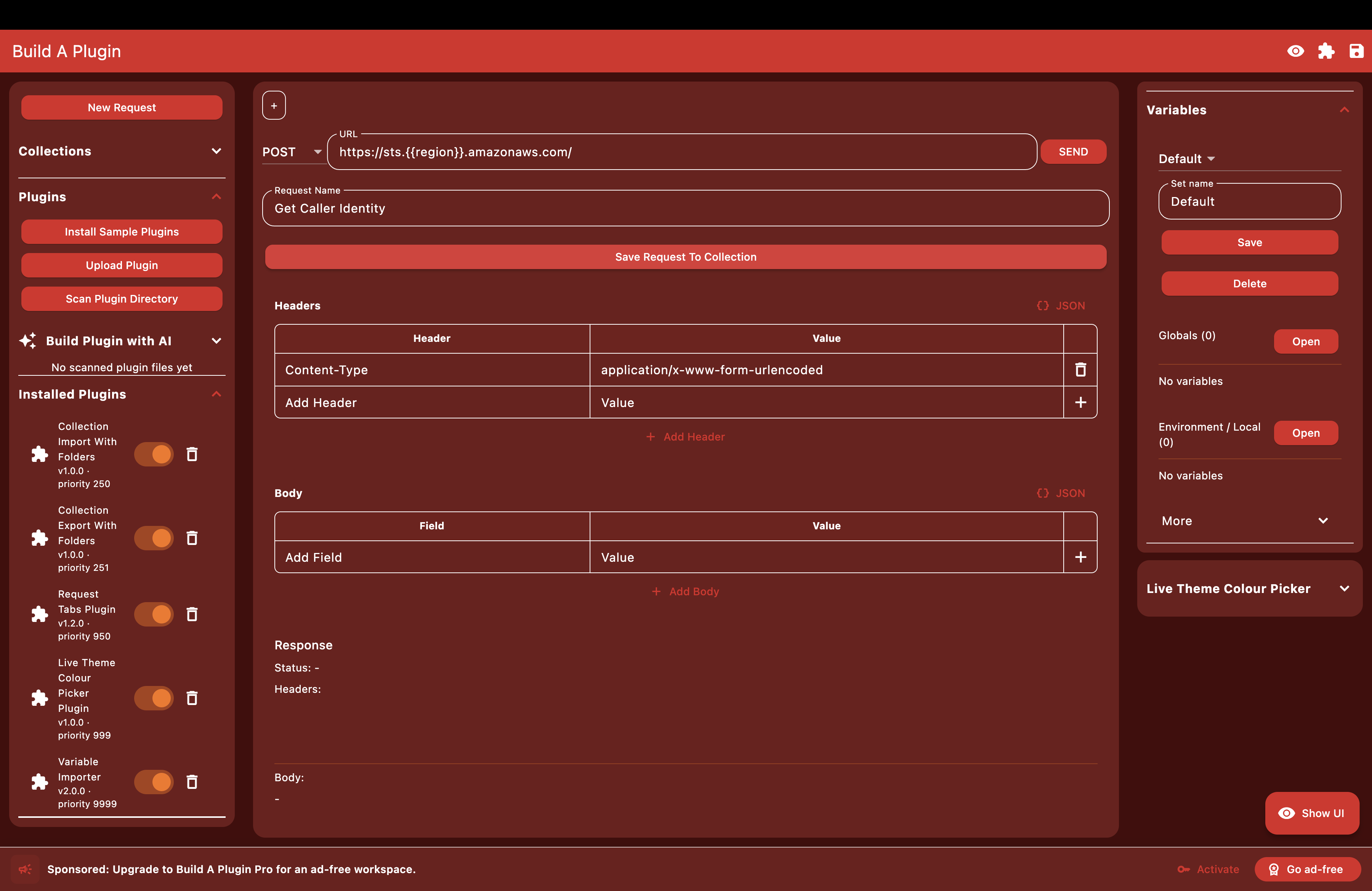Image resolution: width=1372 pixels, height=891 pixels.
Task: Click the Upload Plugin button
Action: point(122,265)
